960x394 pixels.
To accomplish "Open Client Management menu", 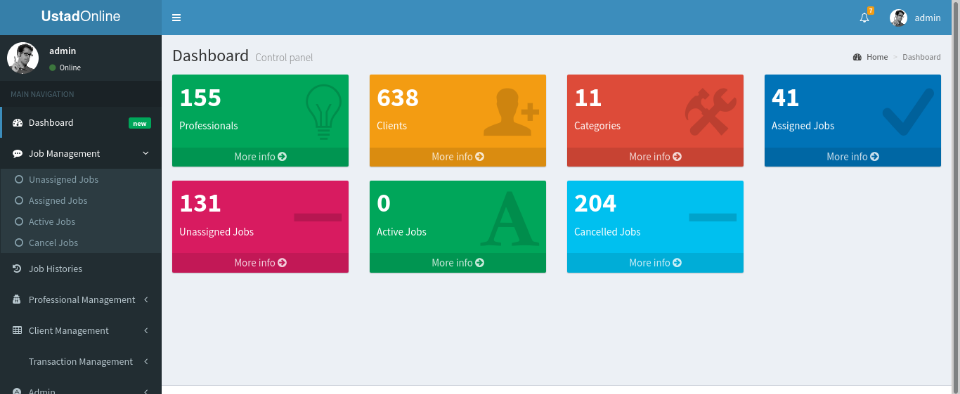I will pyautogui.click(x=81, y=330).
